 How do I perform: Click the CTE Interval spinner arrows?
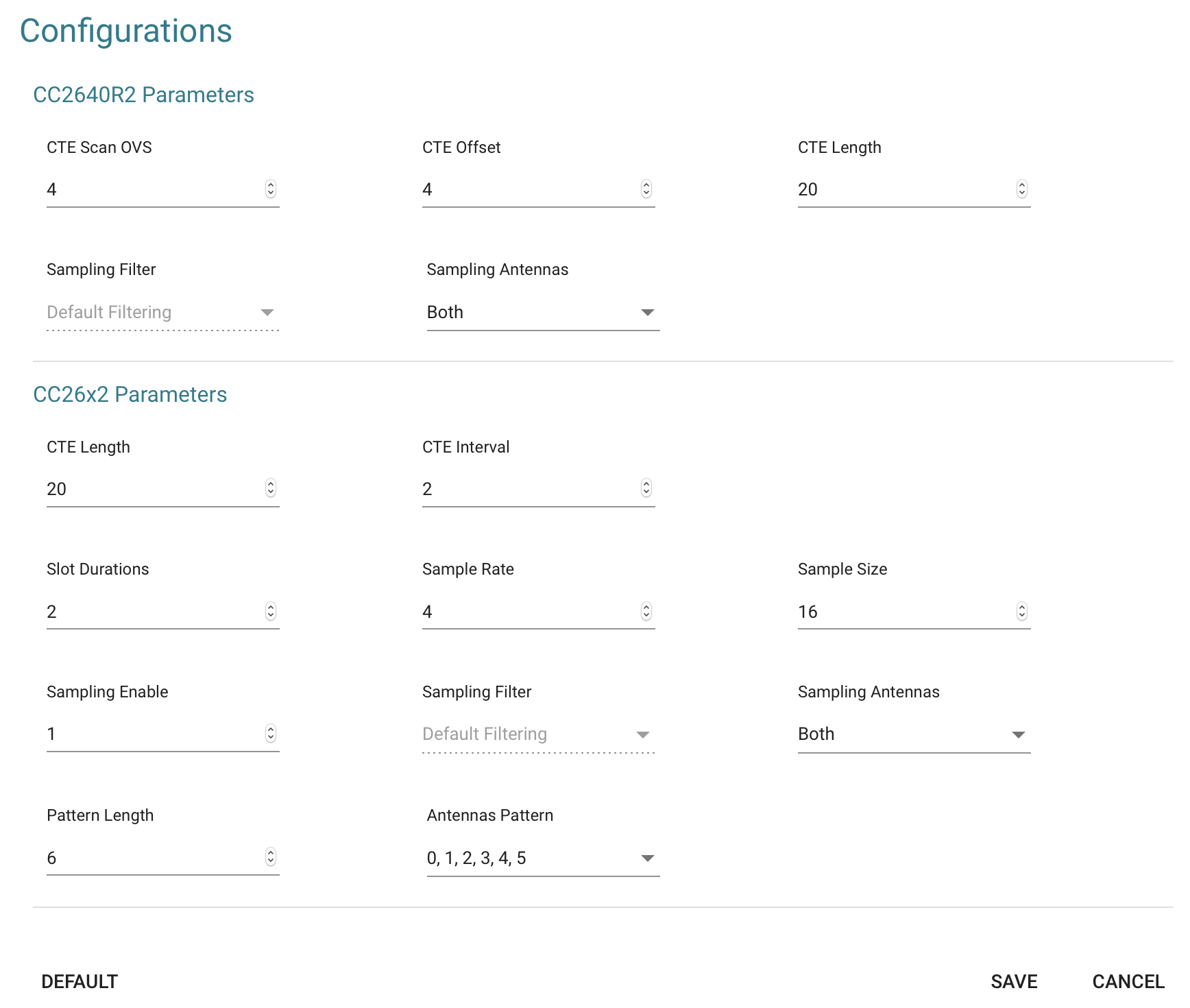point(646,488)
